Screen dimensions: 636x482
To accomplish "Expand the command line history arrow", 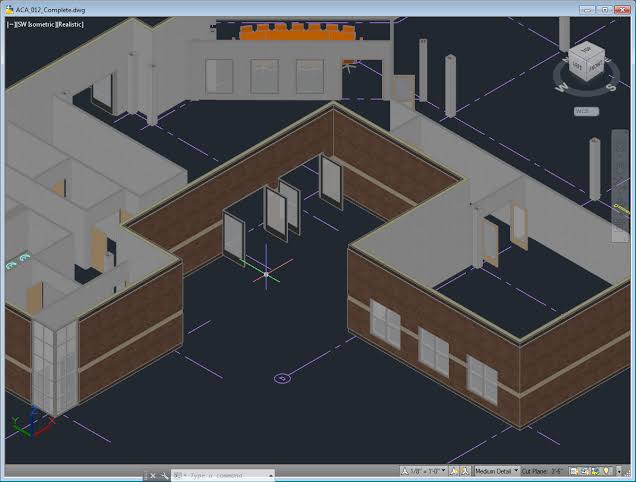I will point(271,475).
